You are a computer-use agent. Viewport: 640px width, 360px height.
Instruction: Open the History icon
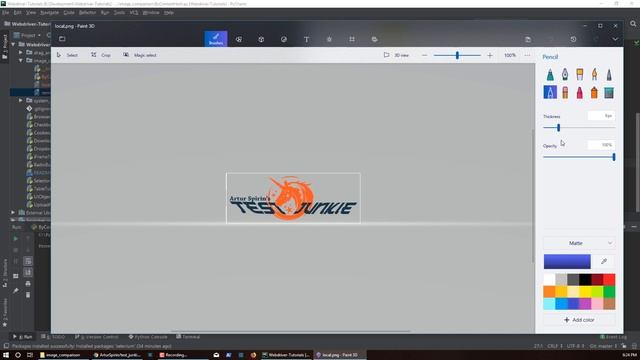(x=573, y=39)
